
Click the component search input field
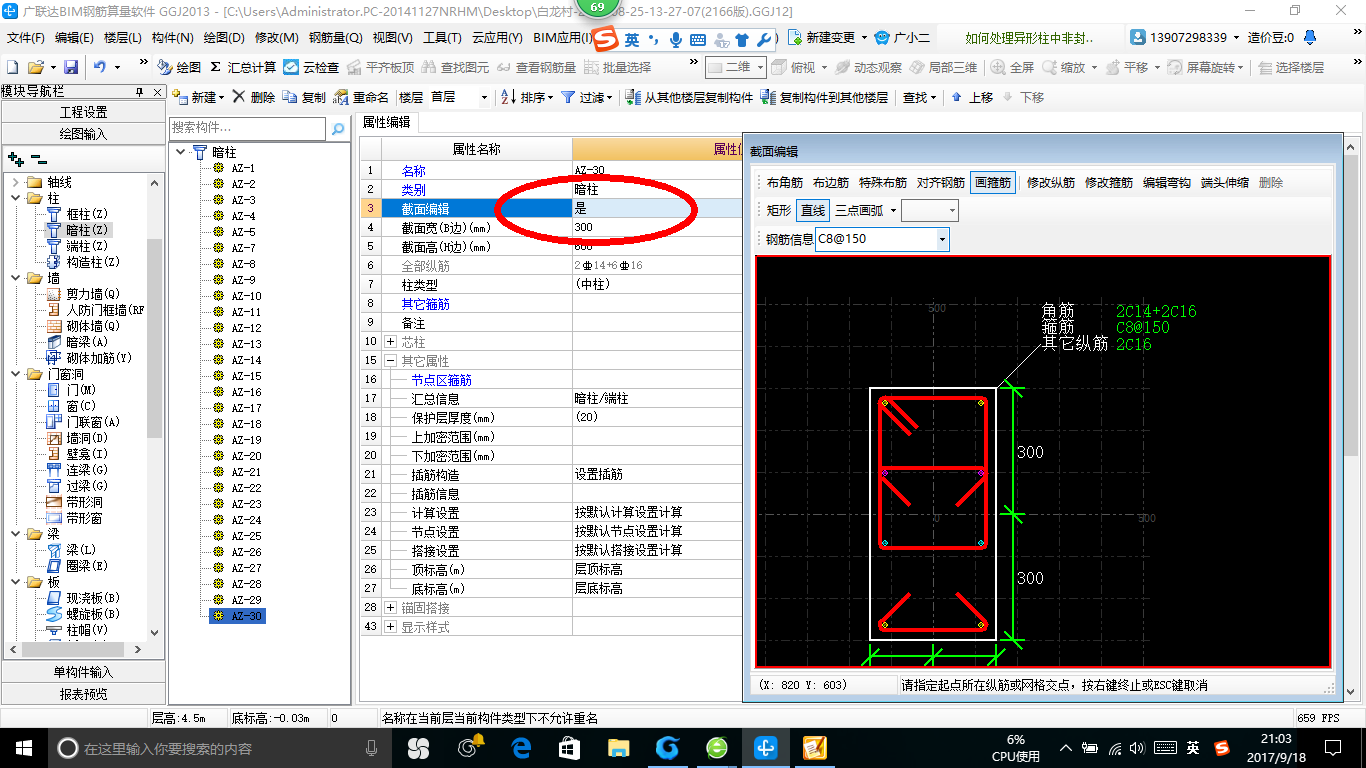tap(247, 128)
